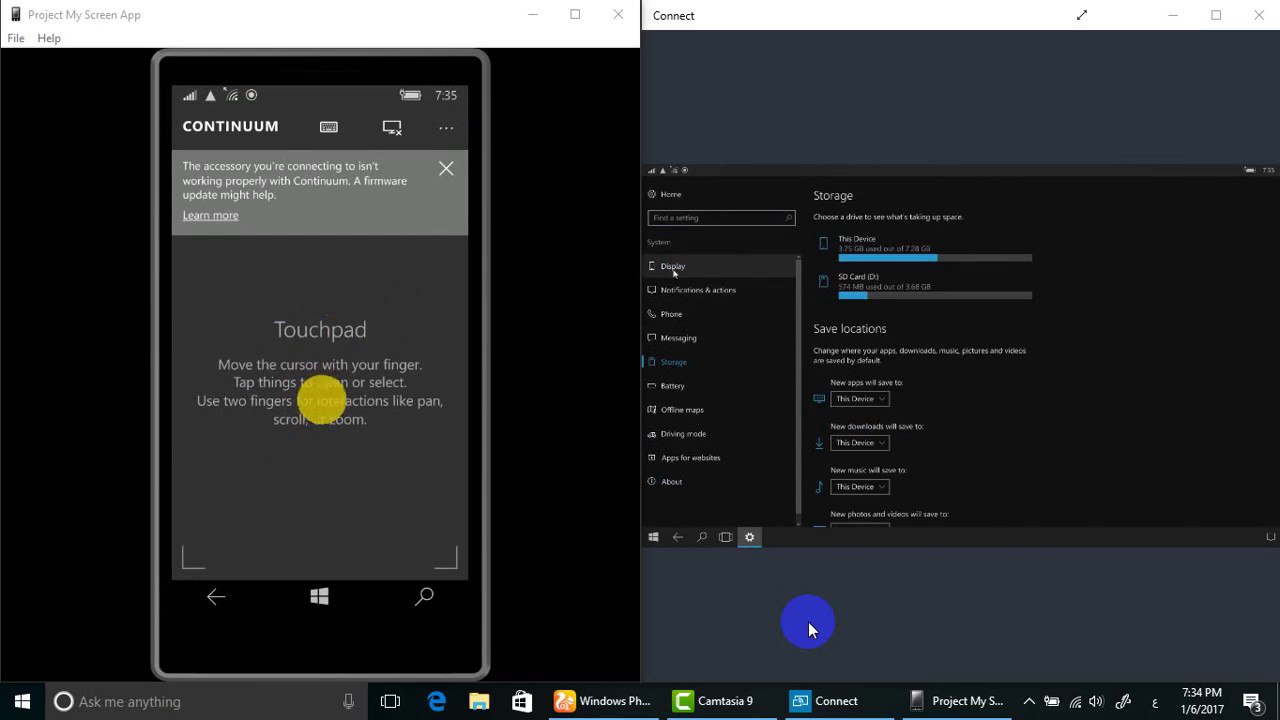Select Display in settings sidebar
Screen dimensions: 1280x720
click(720, 266)
